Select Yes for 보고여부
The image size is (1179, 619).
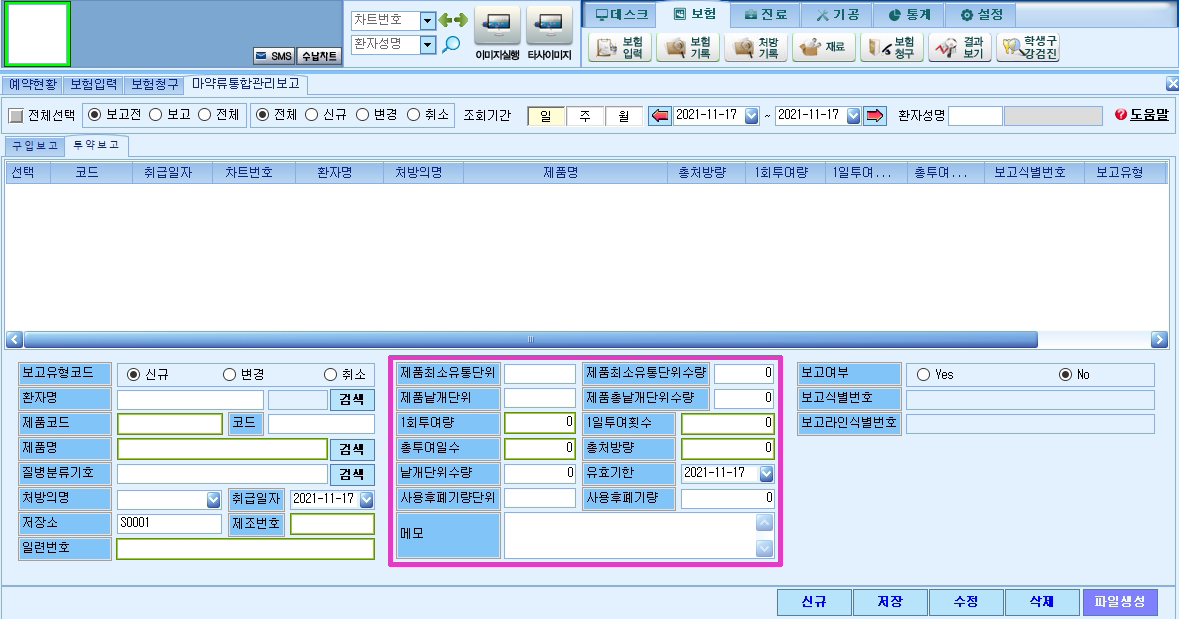[x=923, y=375]
